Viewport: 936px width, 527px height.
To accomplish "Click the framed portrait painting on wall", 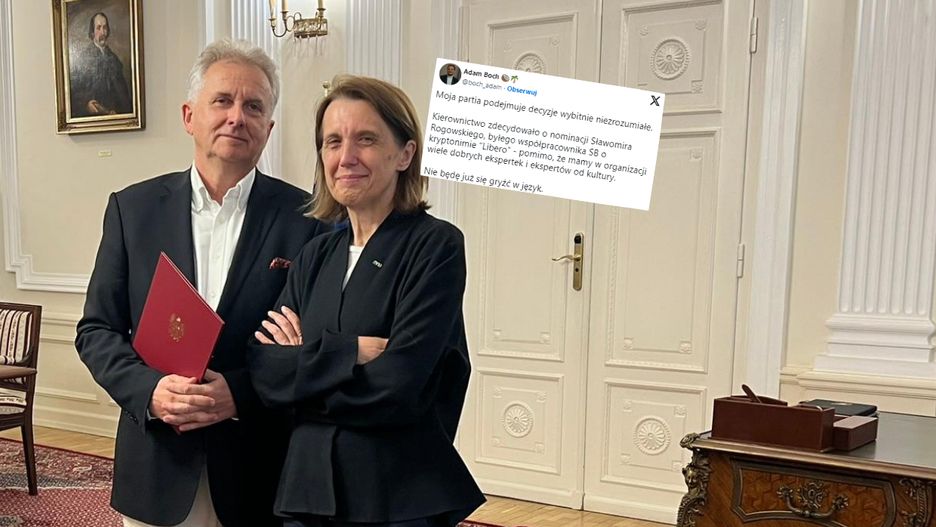I will pyautogui.click(x=98, y=64).
